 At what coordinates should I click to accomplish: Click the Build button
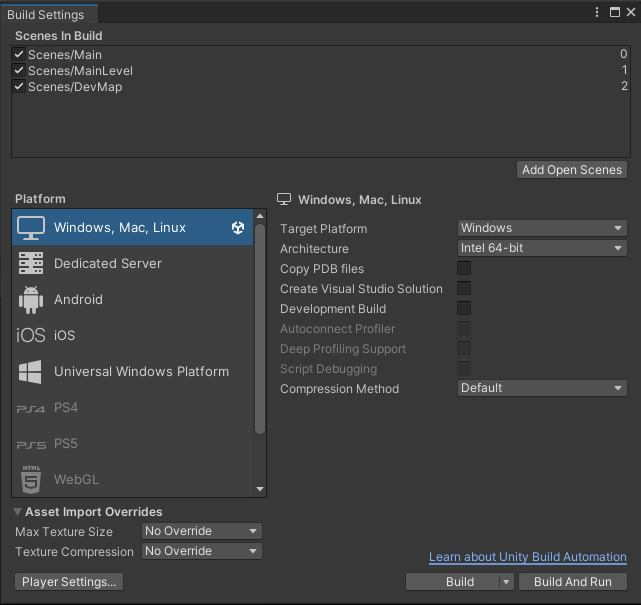click(x=453, y=582)
